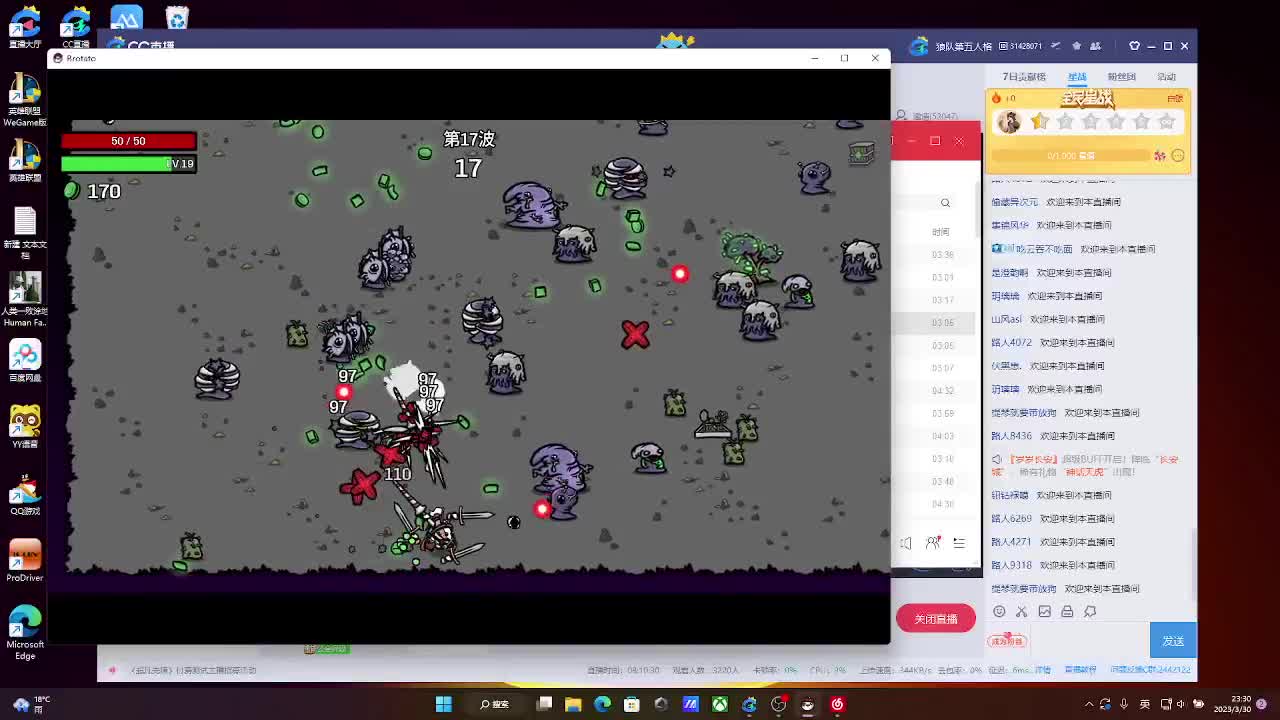Click the pin icon in chat toolbar
Viewport: 1280px width, 720px height.
coord(1090,611)
